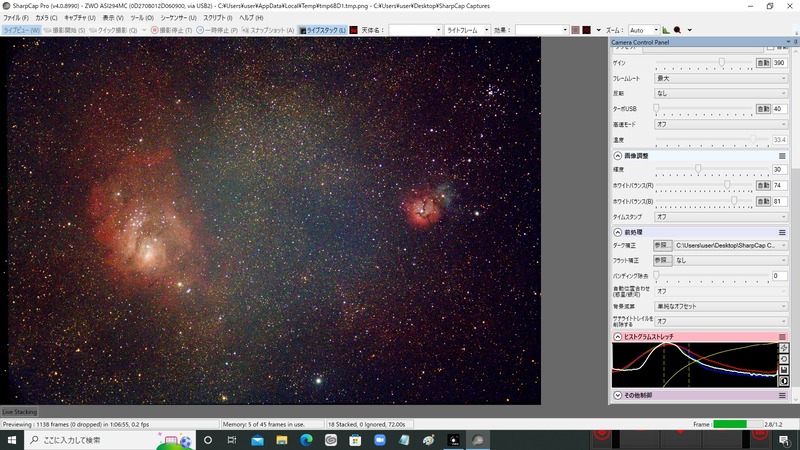Toggle the ライブスタック button in the toolbar
The image size is (800, 450).
pos(322,30)
